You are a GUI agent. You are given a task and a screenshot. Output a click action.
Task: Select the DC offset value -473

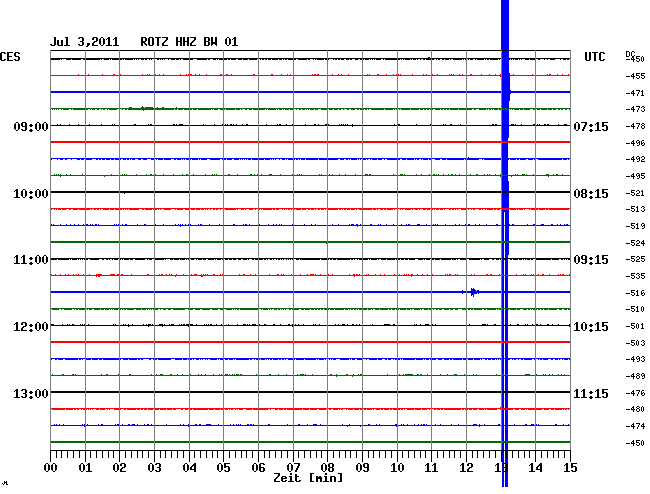635,109
